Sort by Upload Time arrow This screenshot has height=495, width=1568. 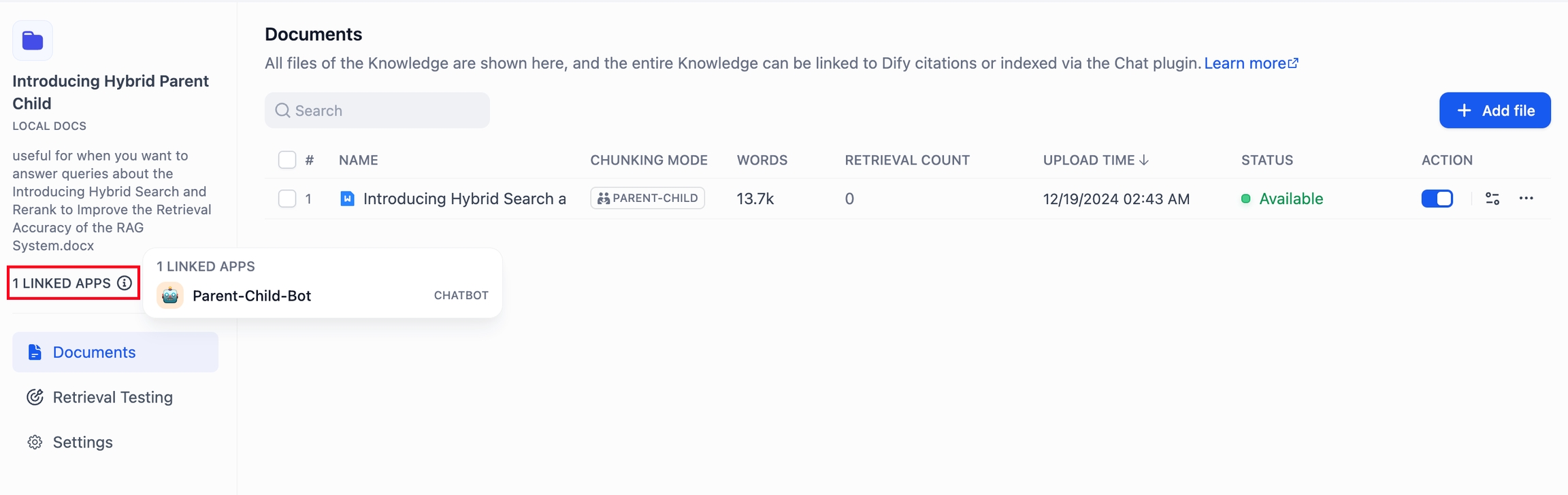click(1144, 160)
